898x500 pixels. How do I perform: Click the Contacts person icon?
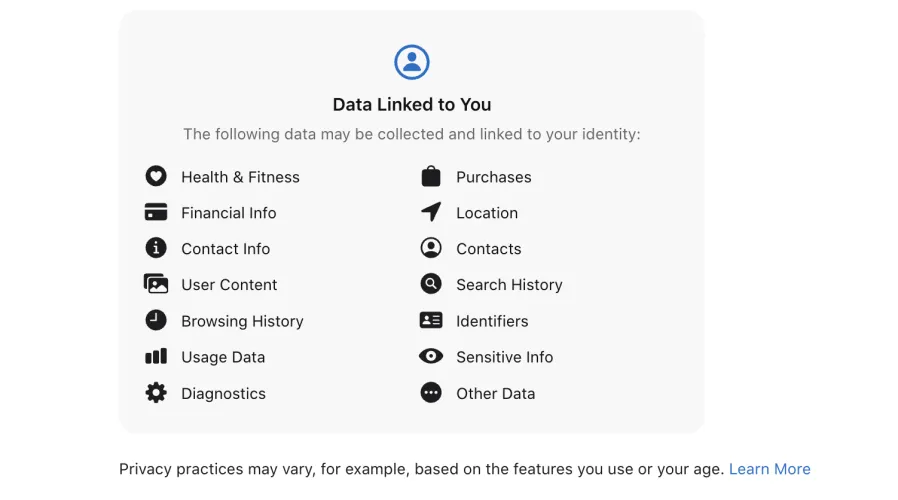point(431,249)
